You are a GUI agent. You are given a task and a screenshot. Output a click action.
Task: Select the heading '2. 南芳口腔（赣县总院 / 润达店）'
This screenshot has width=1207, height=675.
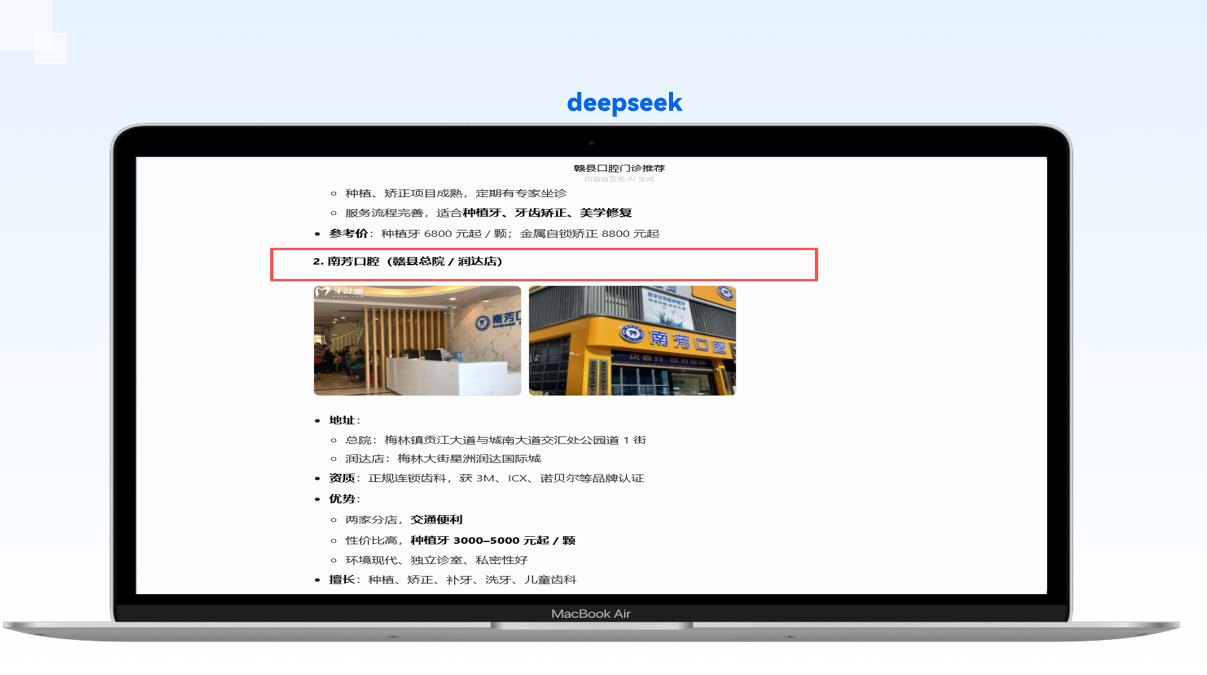[407, 262]
